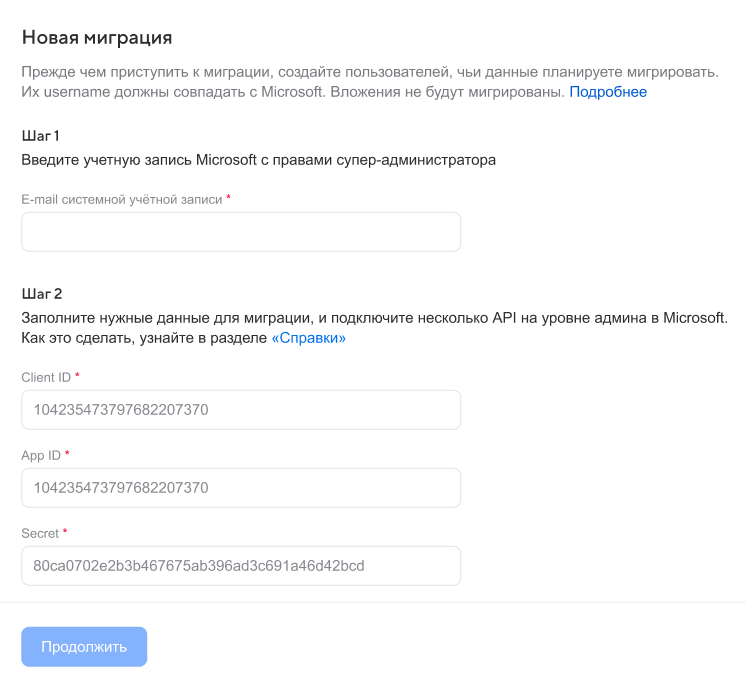Viewport: 746px width, 684px height.
Task: Click the required asterisk next to Client ID
Action: pos(78,376)
